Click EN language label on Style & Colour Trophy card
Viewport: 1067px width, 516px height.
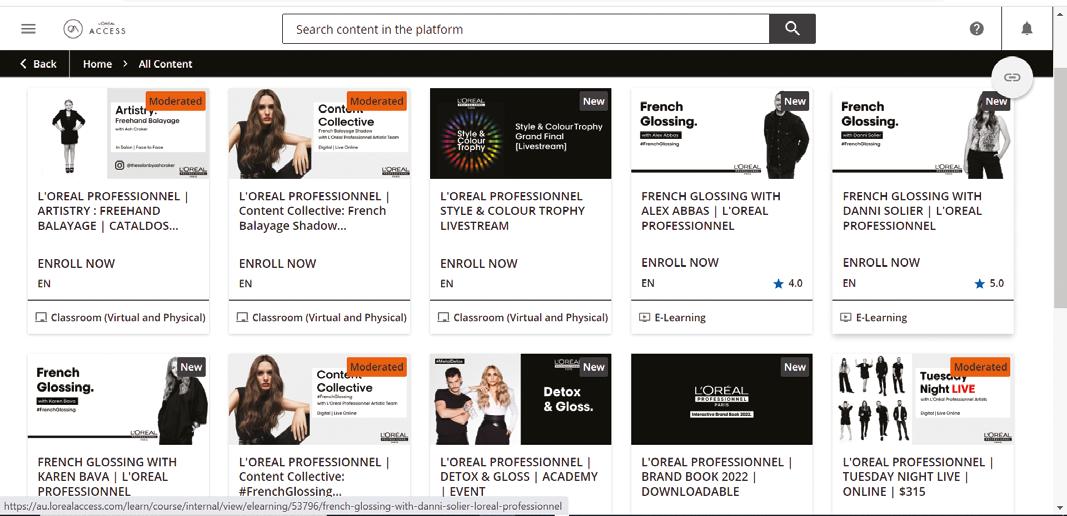tap(447, 283)
